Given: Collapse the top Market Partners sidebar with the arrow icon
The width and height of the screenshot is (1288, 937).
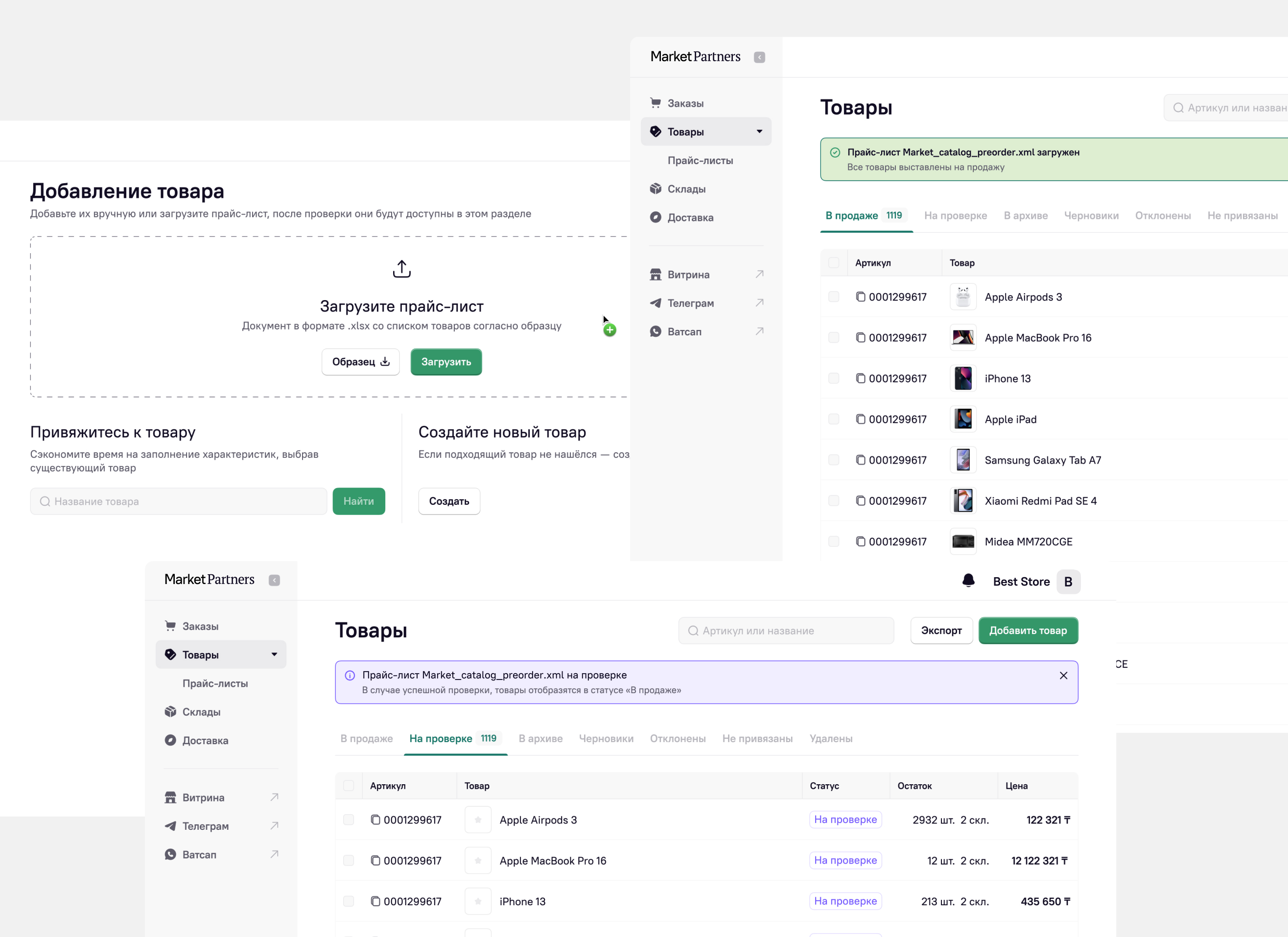Looking at the screenshot, I should click(x=759, y=57).
